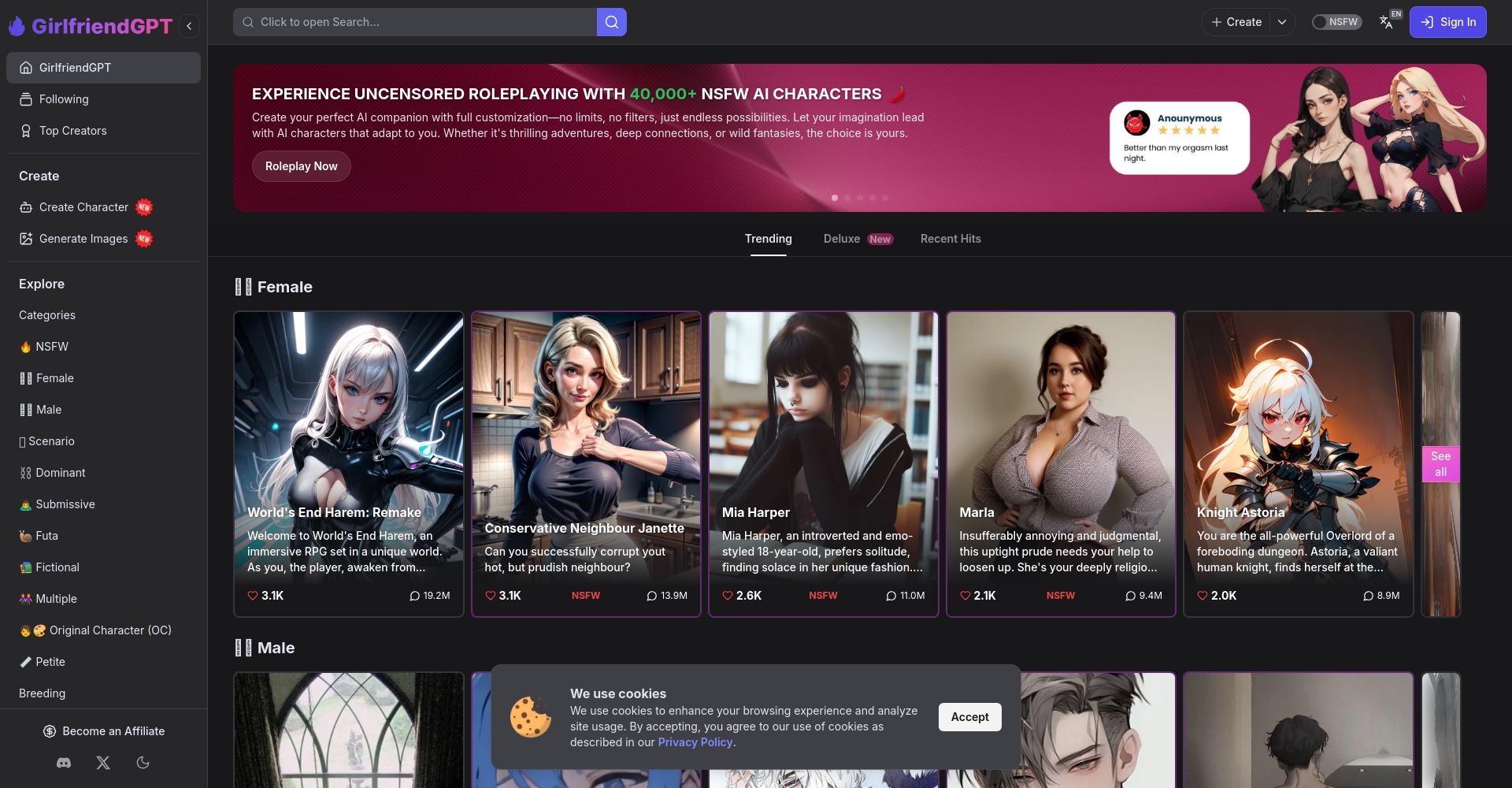1512x788 pixels.
Task: Click the blue search magnifier button
Action: [x=612, y=22]
